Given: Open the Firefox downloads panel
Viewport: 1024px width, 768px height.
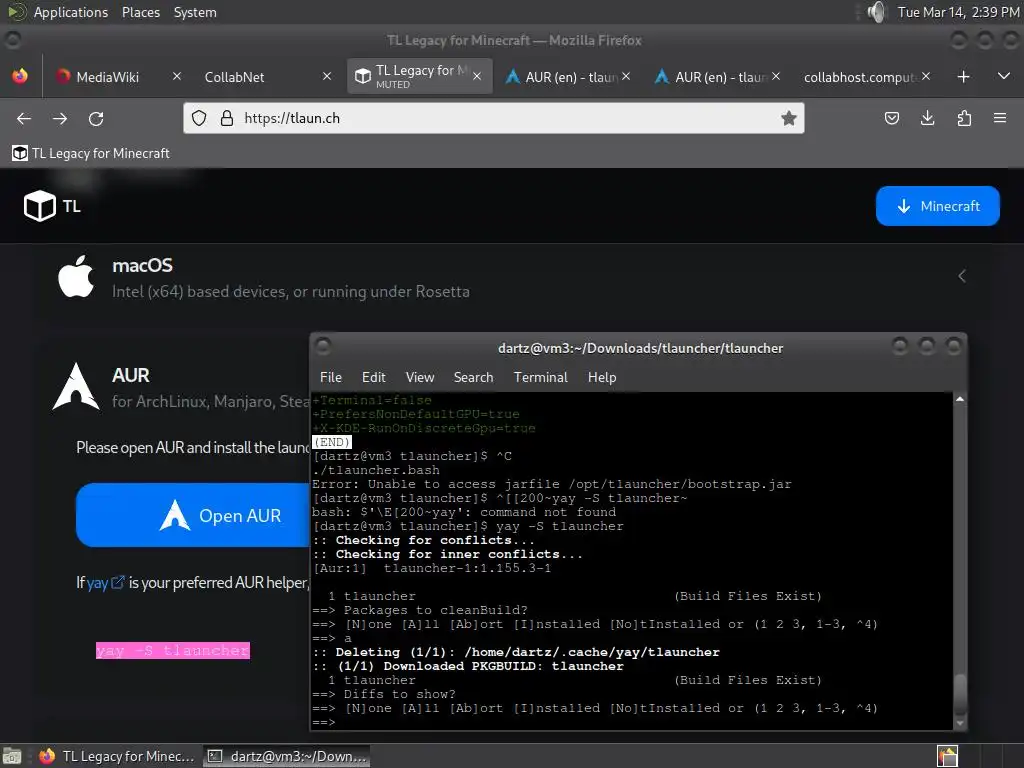Looking at the screenshot, I should tap(927, 118).
